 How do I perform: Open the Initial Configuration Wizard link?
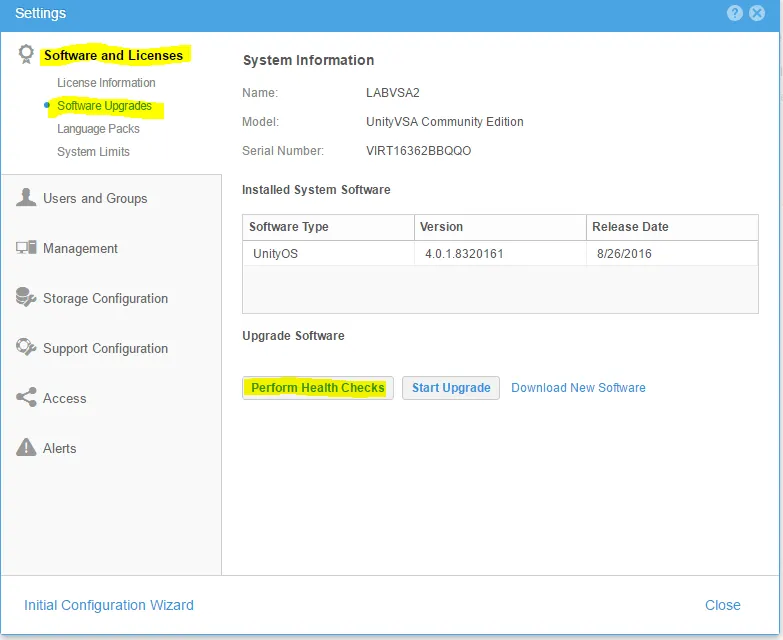[109, 605]
